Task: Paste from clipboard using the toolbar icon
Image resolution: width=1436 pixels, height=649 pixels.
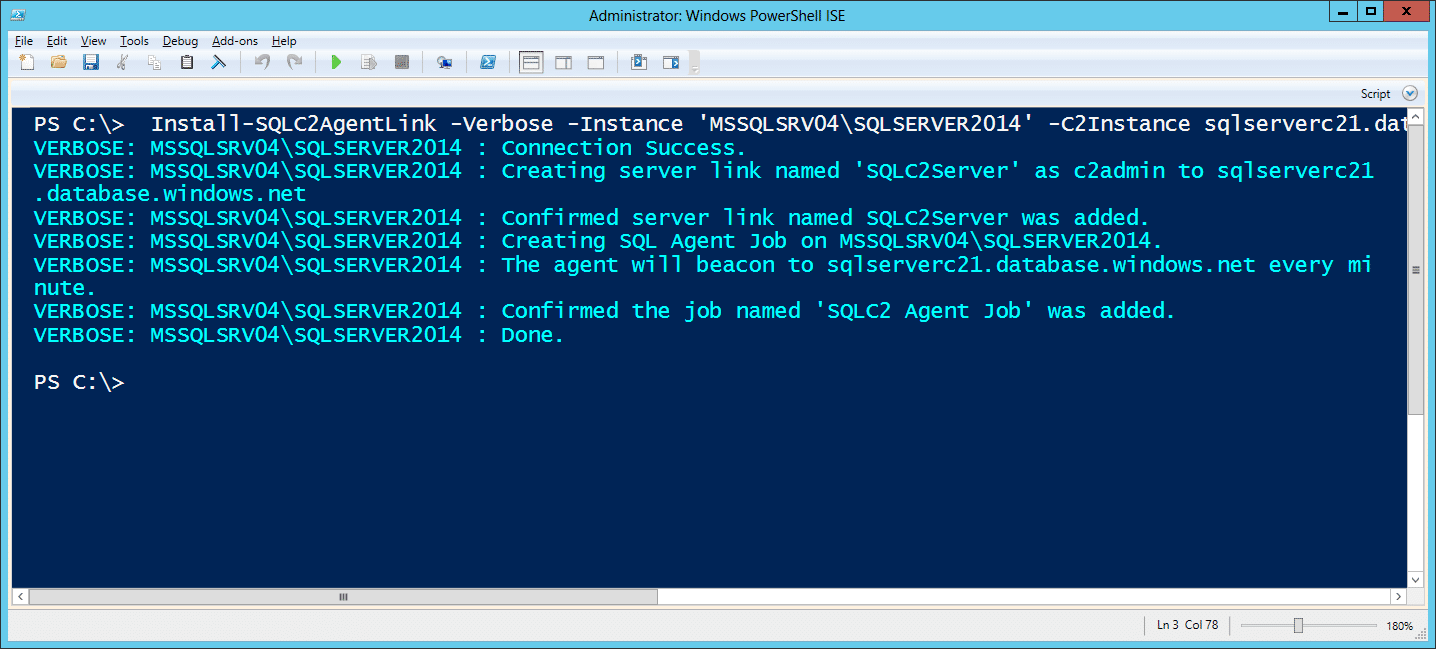Action: click(x=187, y=62)
